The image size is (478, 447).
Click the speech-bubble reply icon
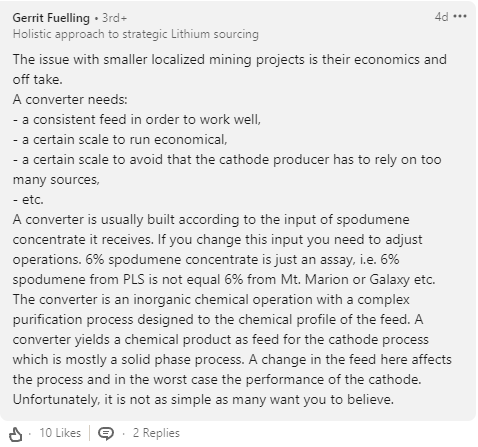pyautogui.click(x=106, y=433)
